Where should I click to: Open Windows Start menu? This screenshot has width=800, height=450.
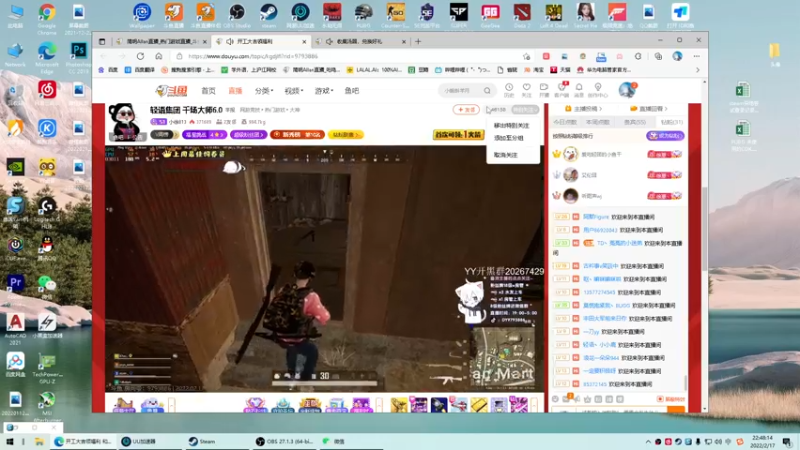(x=9, y=441)
